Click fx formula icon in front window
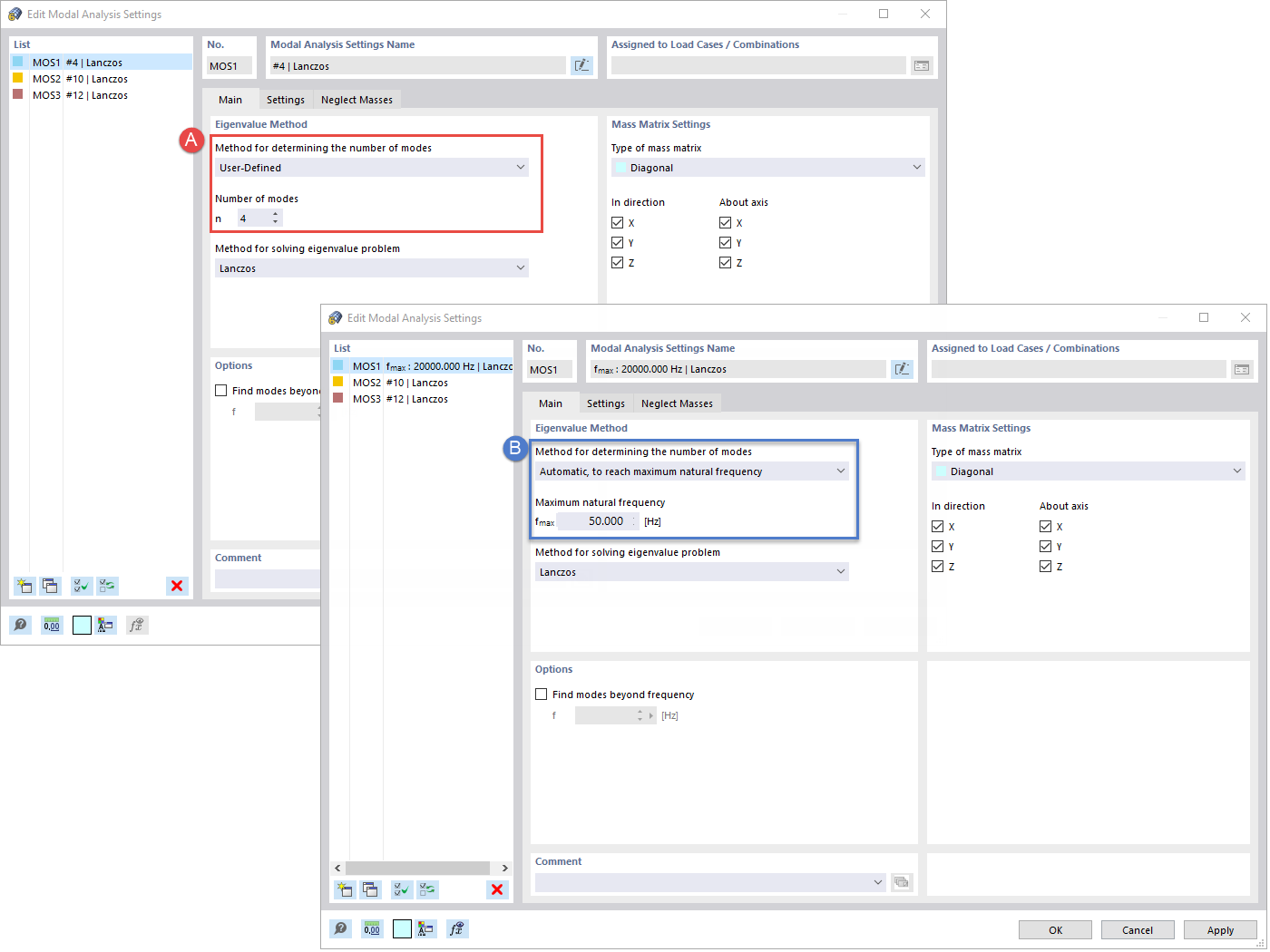Screen dimensions: 1270x952 click(x=457, y=928)
